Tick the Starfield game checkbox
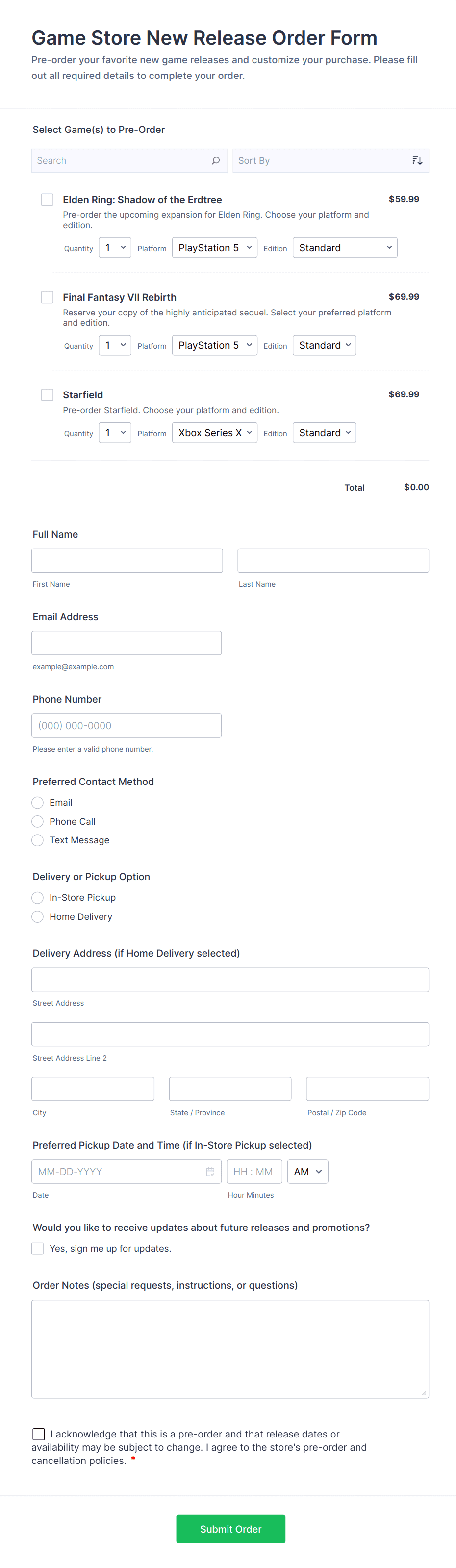456x1568 pixels. coord(47,394)
